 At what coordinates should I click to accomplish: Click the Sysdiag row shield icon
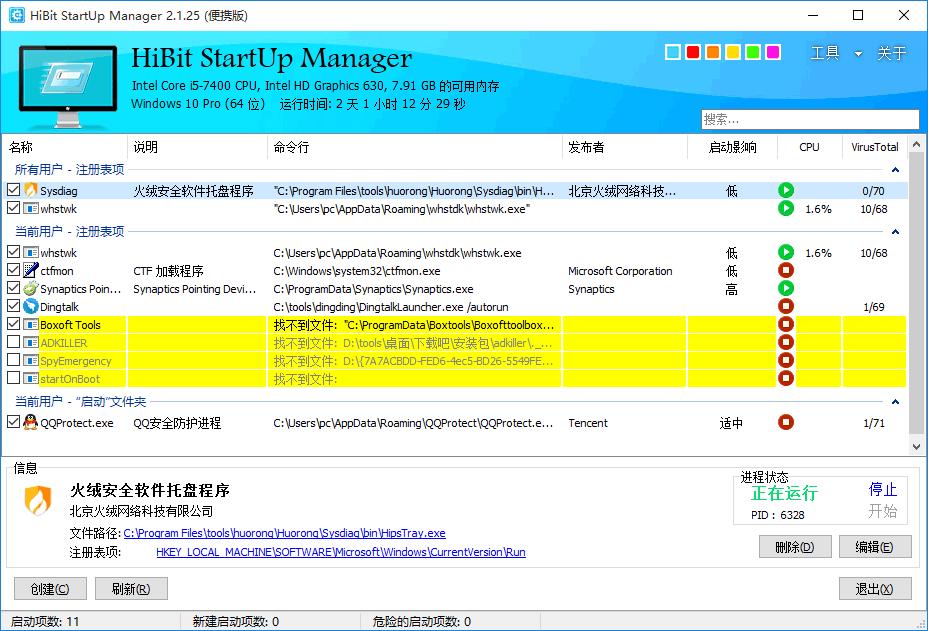tap(30, 191)
